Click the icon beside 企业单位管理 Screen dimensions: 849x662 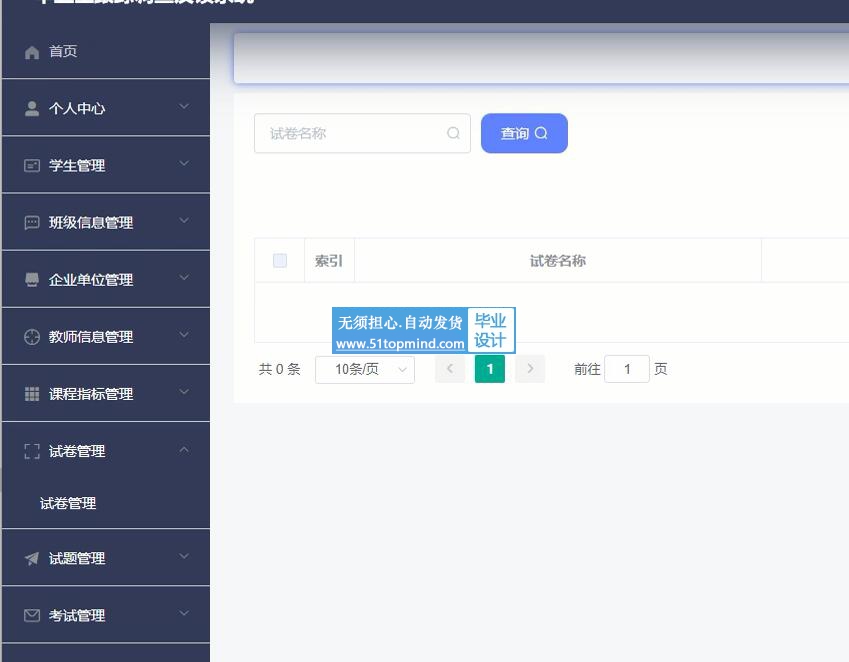tap(32, 280)
